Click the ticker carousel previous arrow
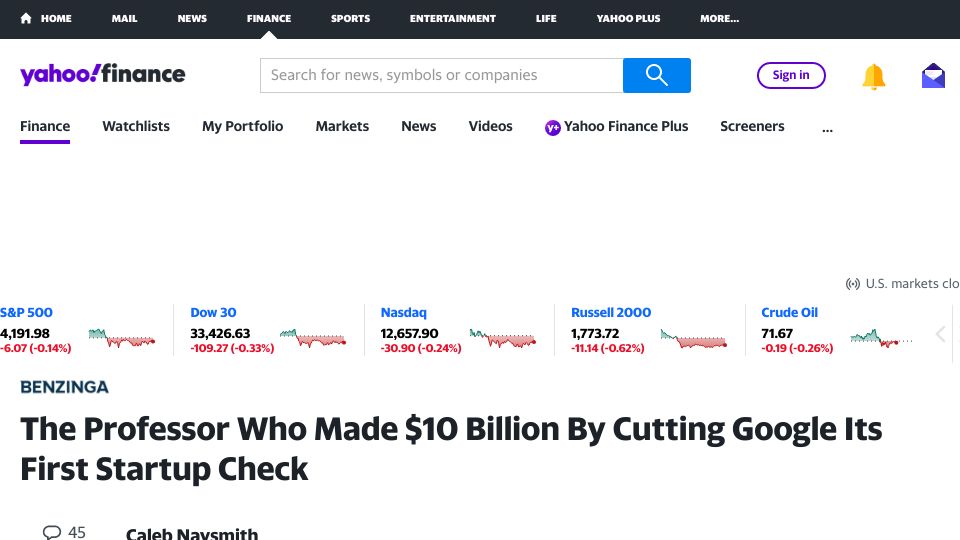 pos(941,334)
